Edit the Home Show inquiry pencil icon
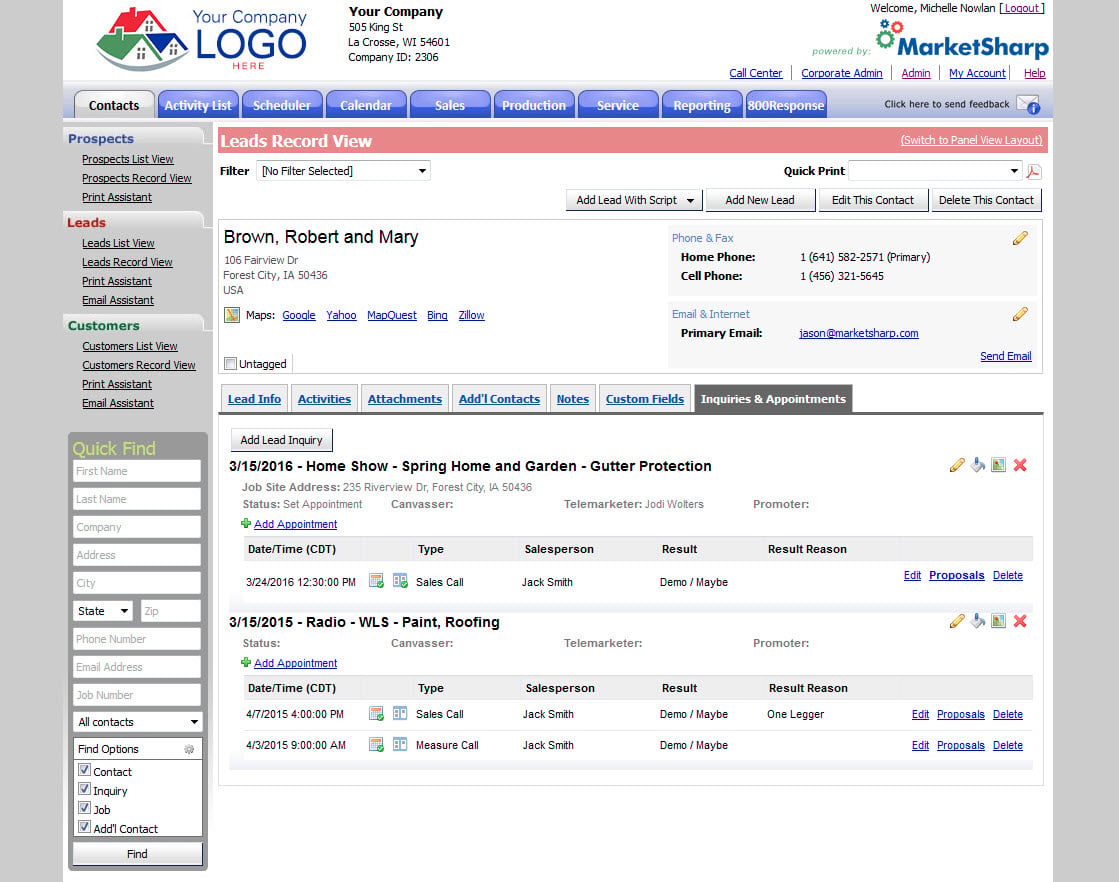Screen dimensions: 1119x882 [x=957, y=465]
